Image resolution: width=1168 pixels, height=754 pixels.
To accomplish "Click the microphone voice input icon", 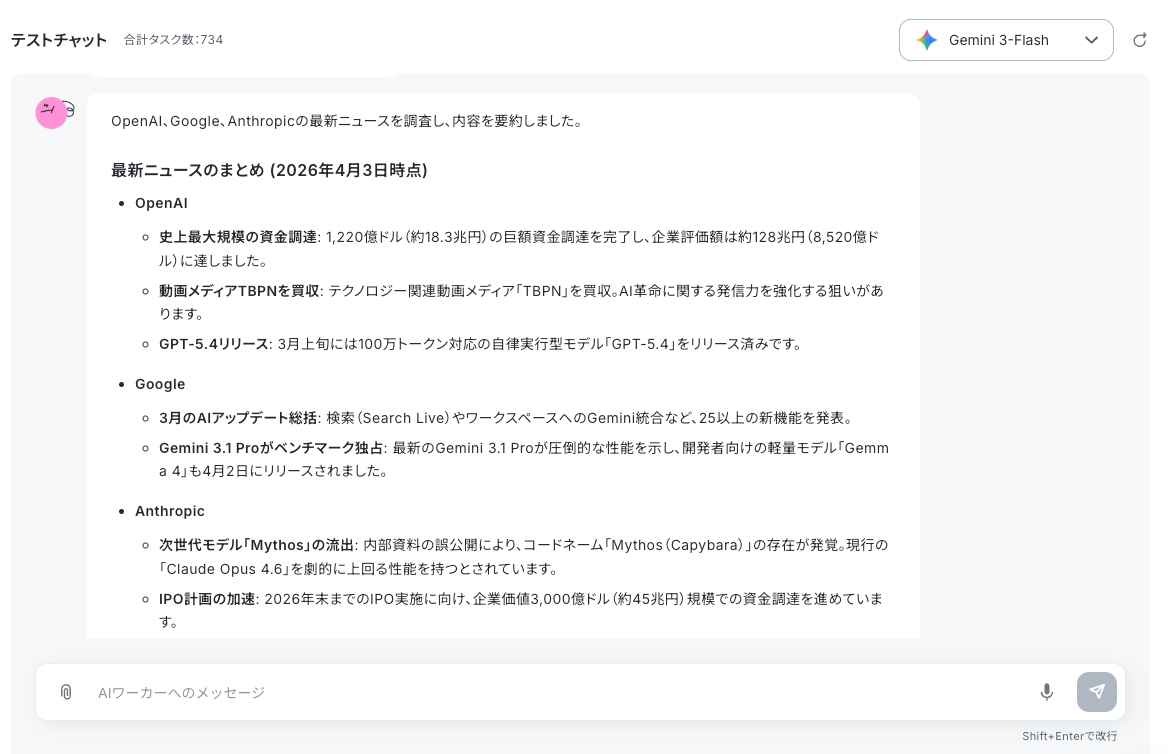I will 1046,692.
